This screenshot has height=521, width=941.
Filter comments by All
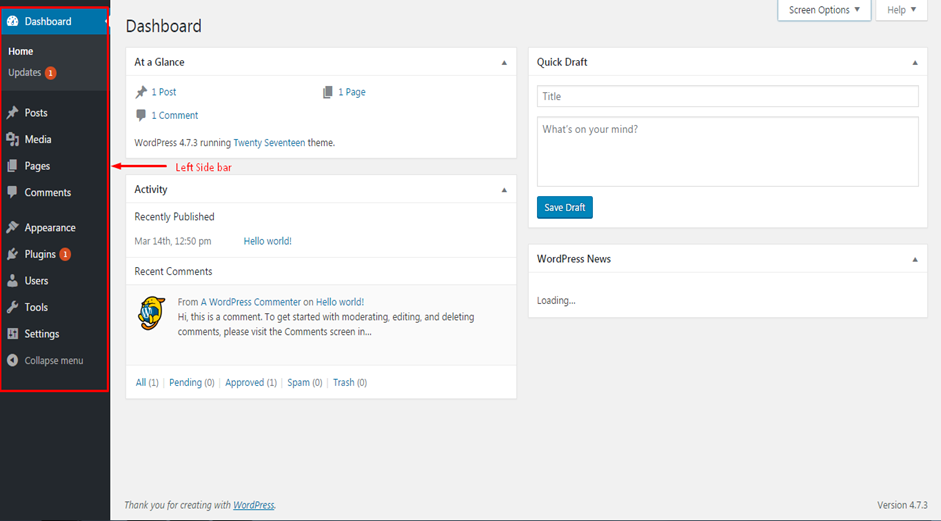click(141, 382)
